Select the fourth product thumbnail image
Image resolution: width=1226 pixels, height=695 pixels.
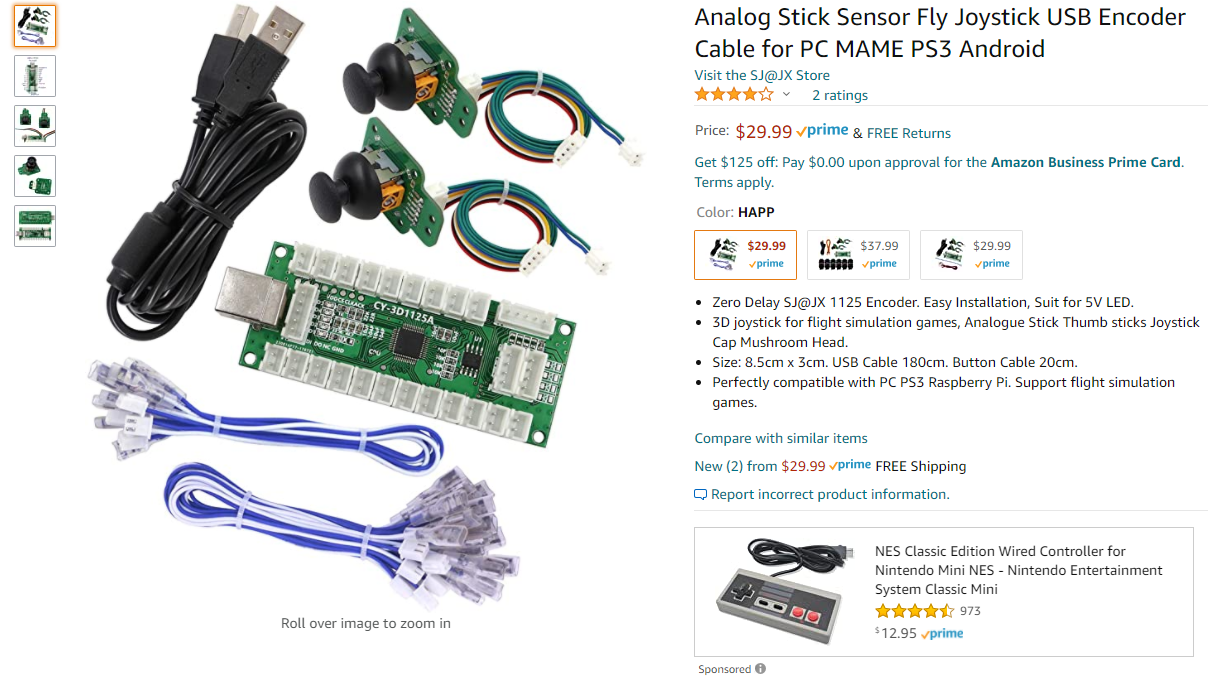coord(35,176)
